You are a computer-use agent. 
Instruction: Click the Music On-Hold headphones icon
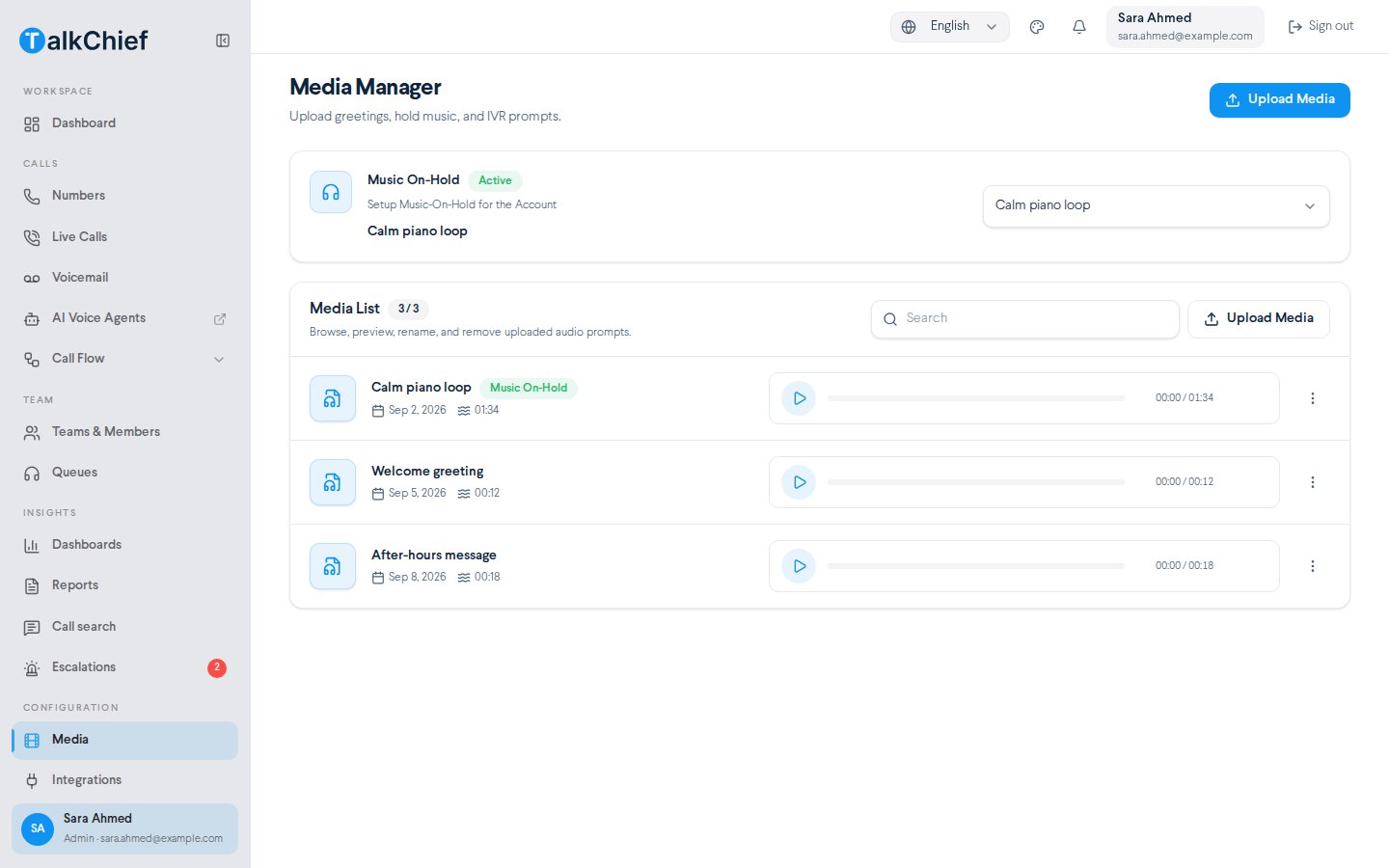click(x=331, y=192)
